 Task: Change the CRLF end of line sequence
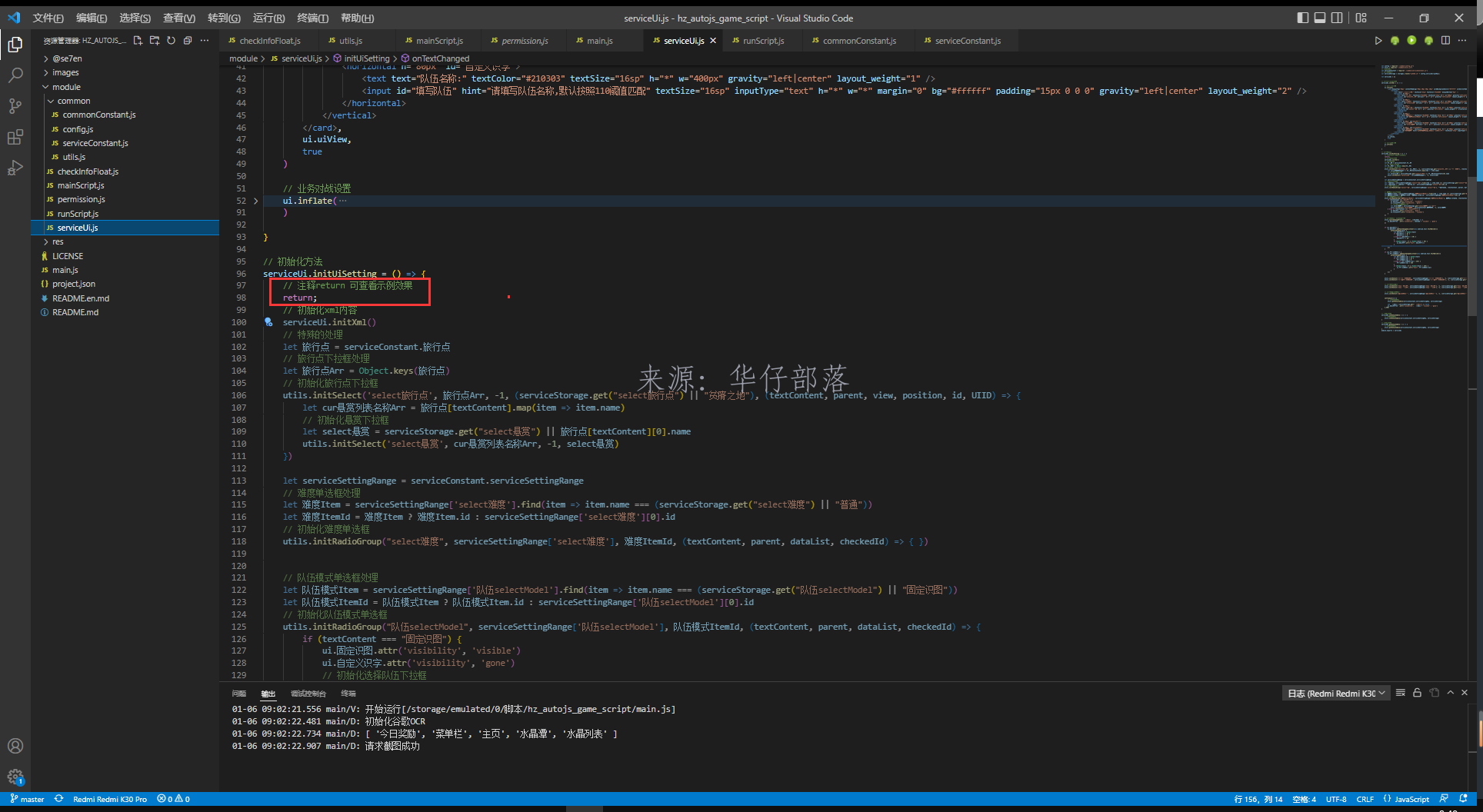coord(1365,799)
